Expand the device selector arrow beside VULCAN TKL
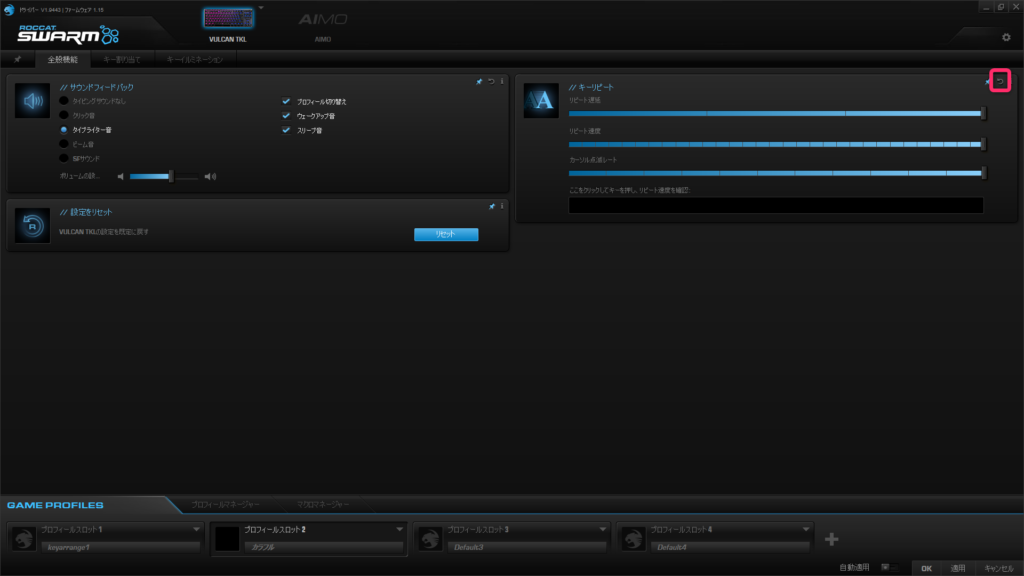The image size is (1024, 576). (261, 8)
